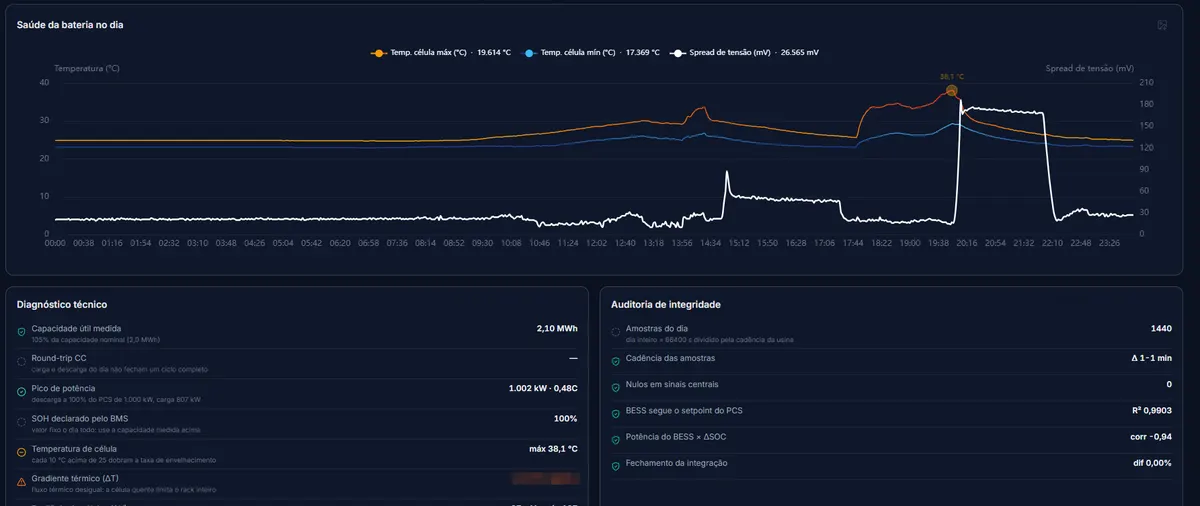
Task: Click the Diagnóstico técnico panel heading
Action: (62, 304)
